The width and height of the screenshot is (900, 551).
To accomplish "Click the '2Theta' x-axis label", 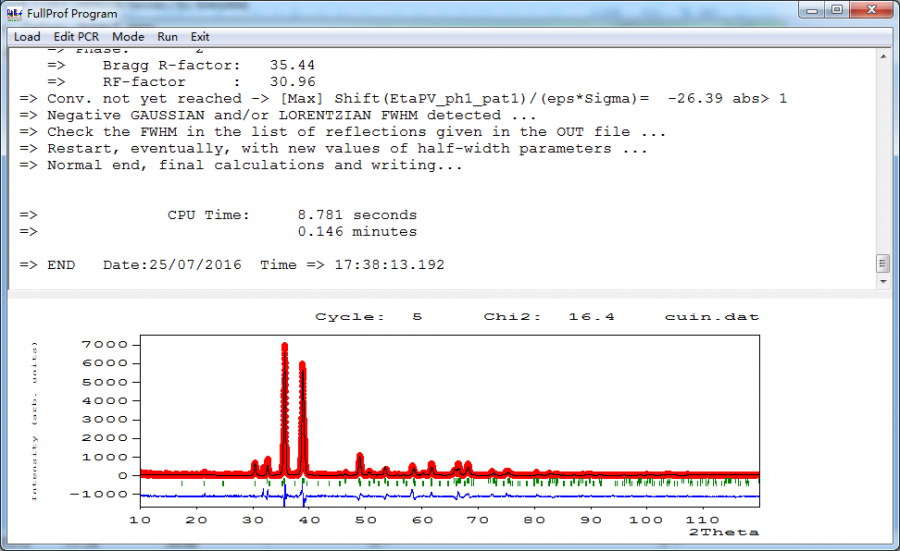I will click(x=724, y=533).
